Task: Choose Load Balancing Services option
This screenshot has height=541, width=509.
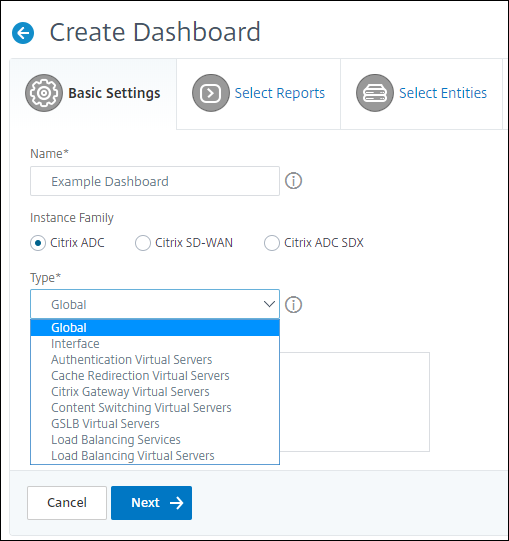Action: click(155, 440)
